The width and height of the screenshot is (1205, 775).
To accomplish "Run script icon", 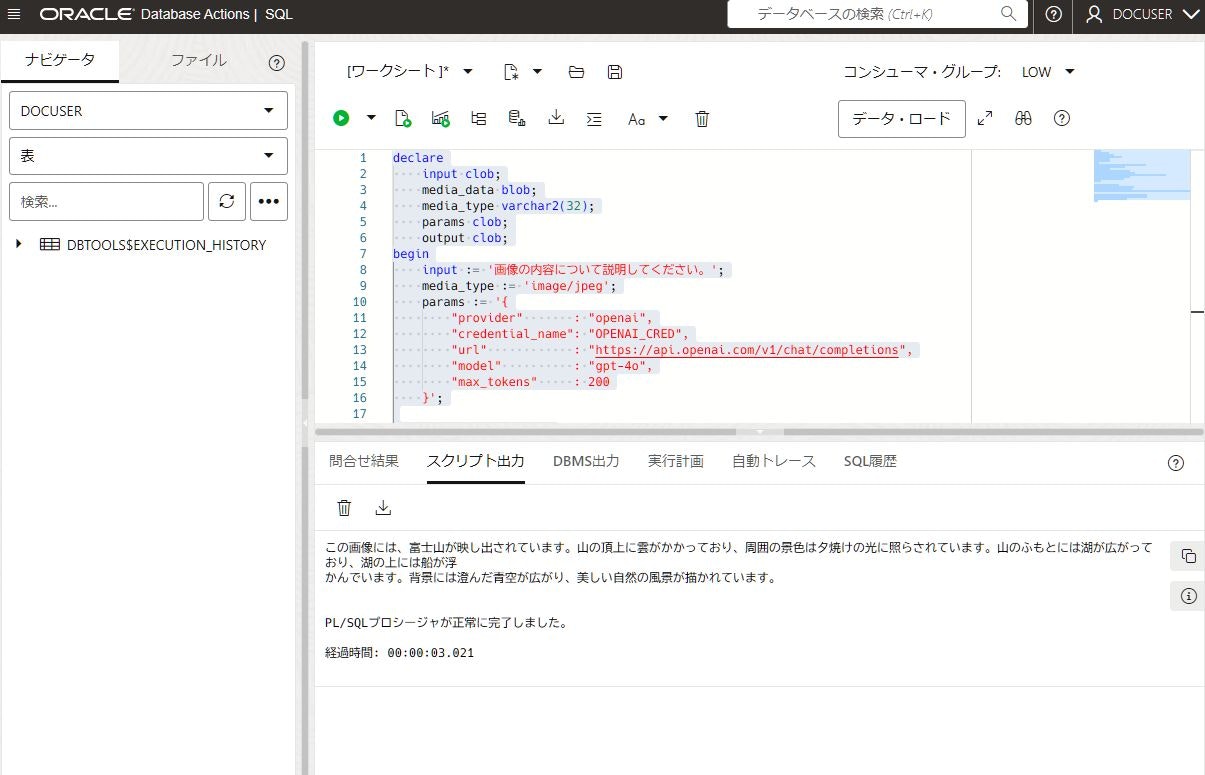I will pyautogui.click(x=403, y=118).
